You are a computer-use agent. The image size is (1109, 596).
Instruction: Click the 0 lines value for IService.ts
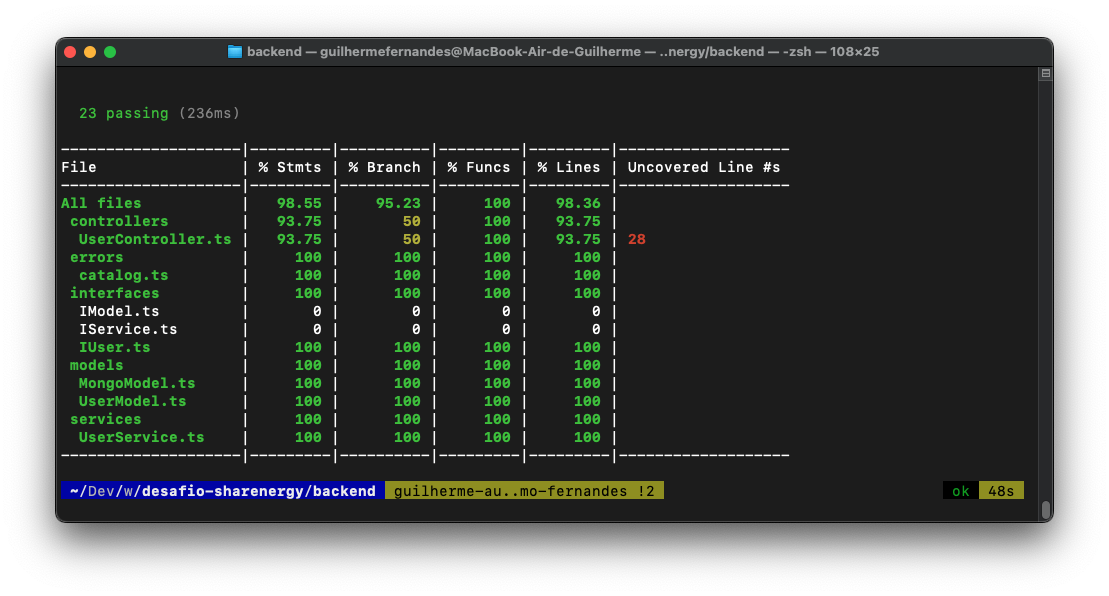[x=596, y=329]
